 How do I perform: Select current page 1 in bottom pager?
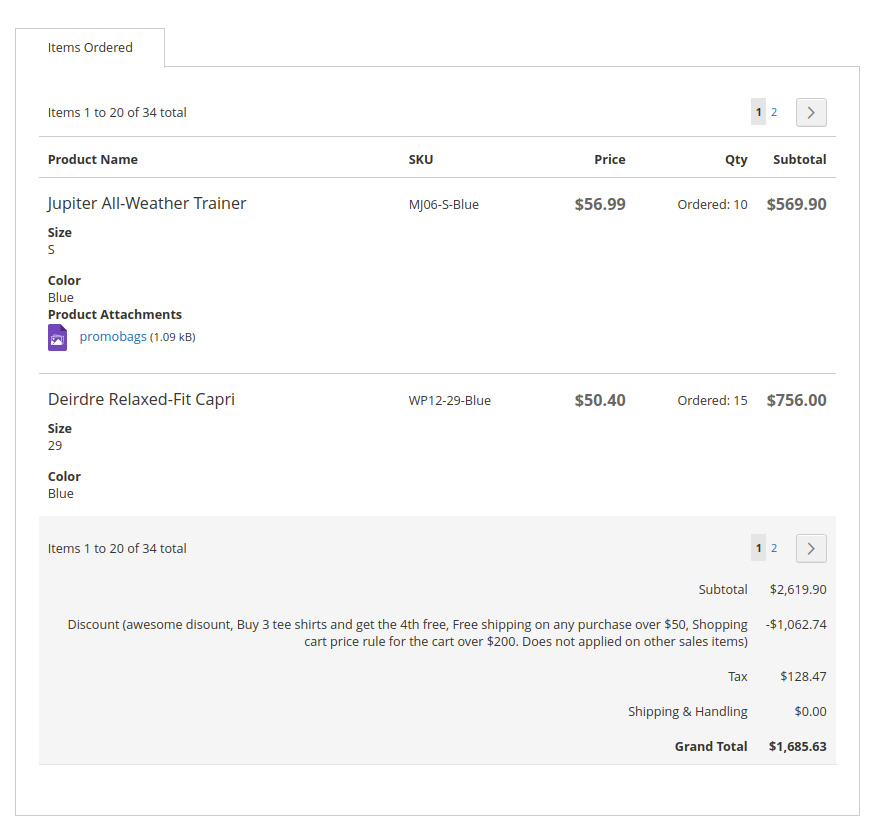[758, 548]
